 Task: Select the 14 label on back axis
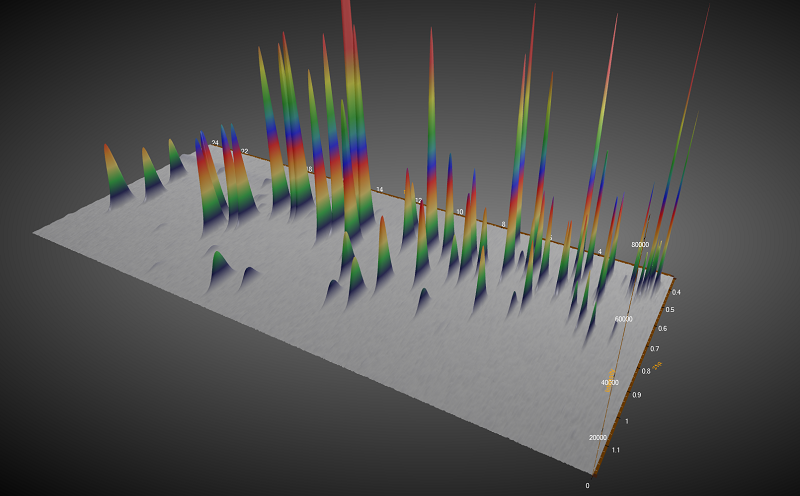pyautogui.click(x=379, y=189)
